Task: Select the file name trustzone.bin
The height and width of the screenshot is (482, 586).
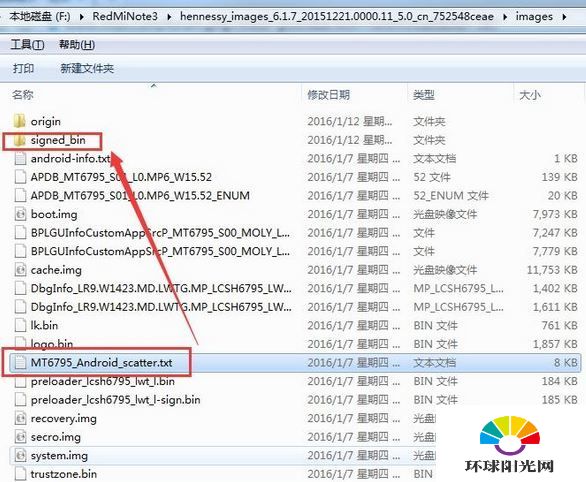Action: [x=64, y=474]
